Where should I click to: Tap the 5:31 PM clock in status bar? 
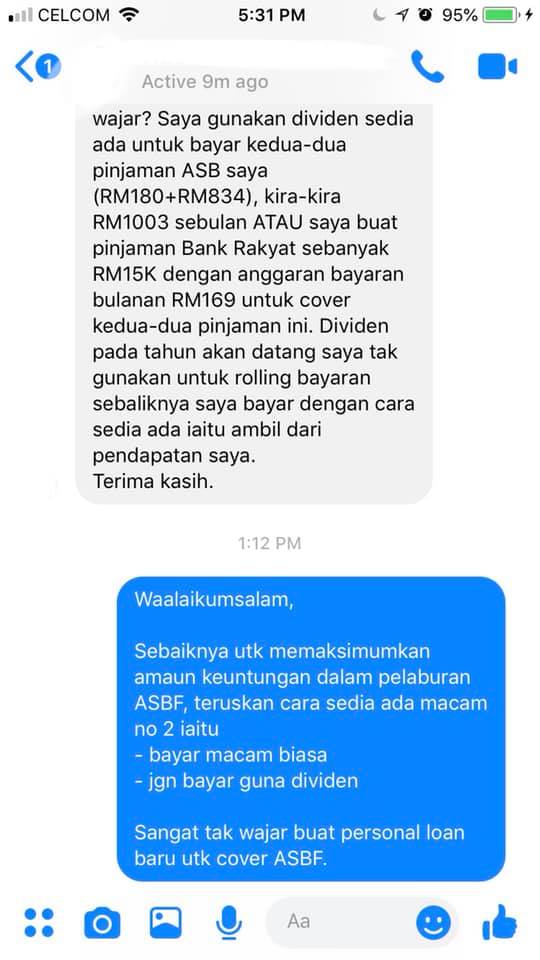[x=271, y=15]
